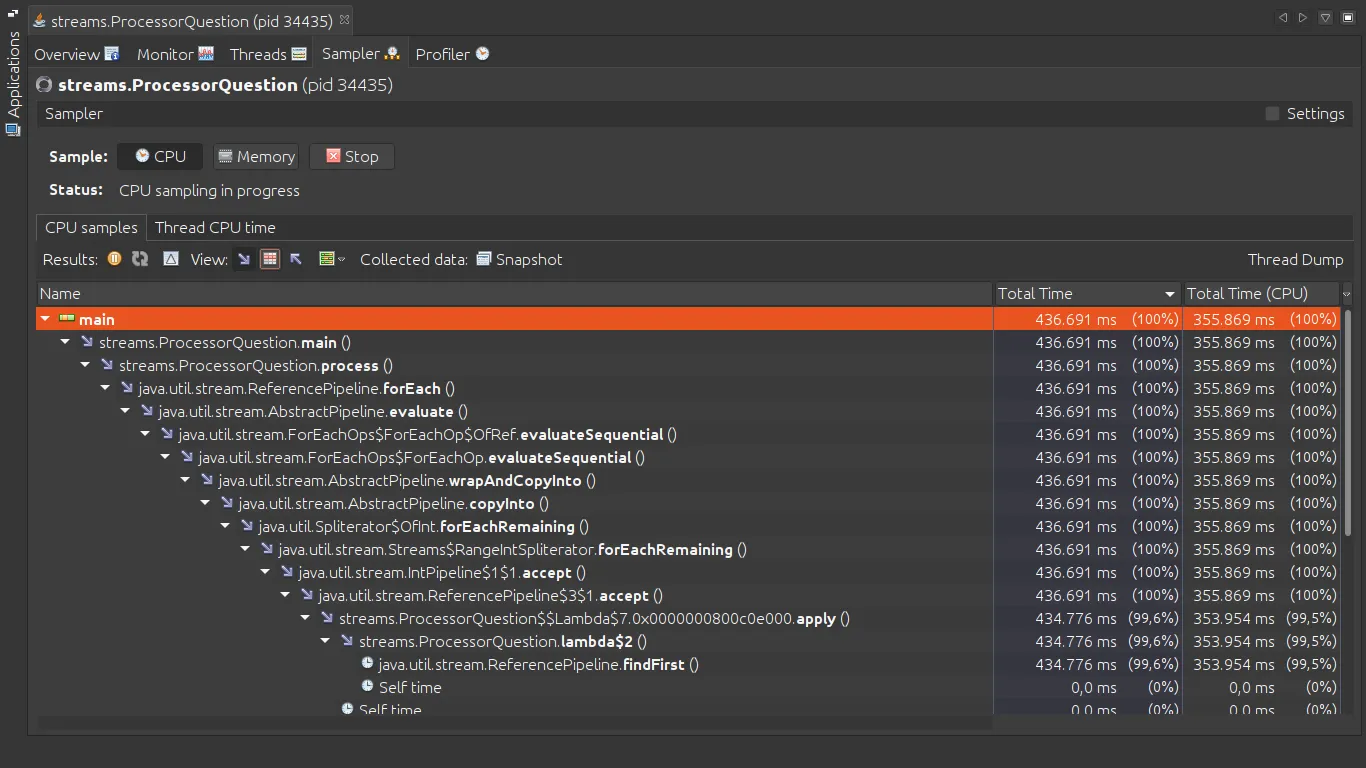Stop the sampling session
The height and width of the screenshot is (768, 1366).
pyautogui.click(x=352, y=156)
